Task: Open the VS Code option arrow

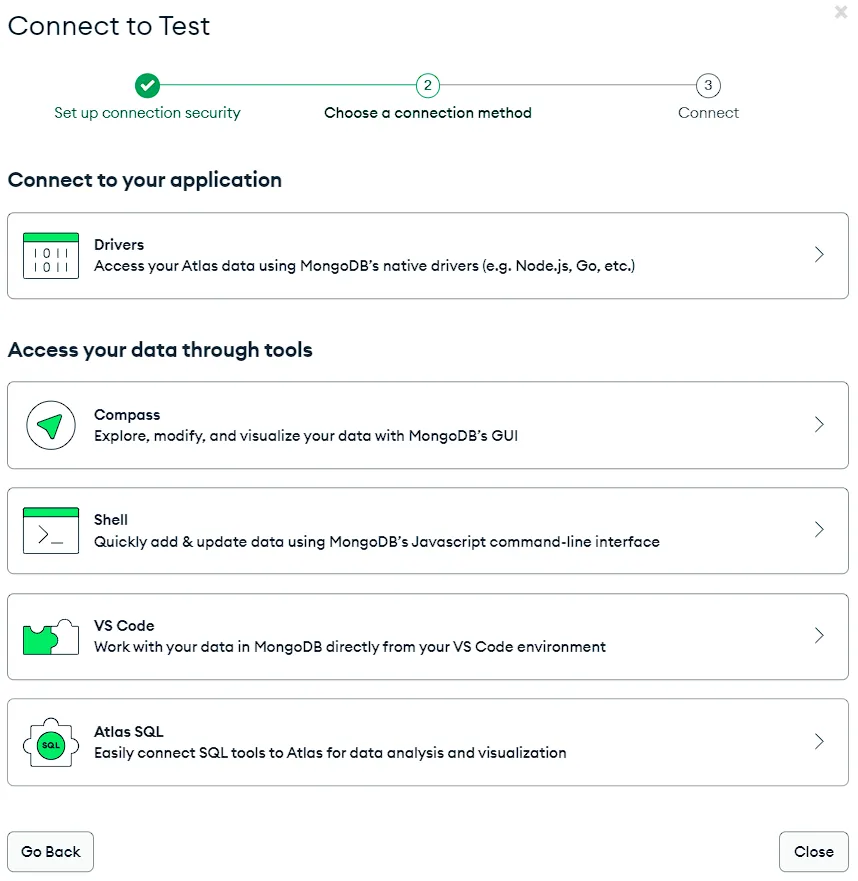Action: (x=819, y=636)
